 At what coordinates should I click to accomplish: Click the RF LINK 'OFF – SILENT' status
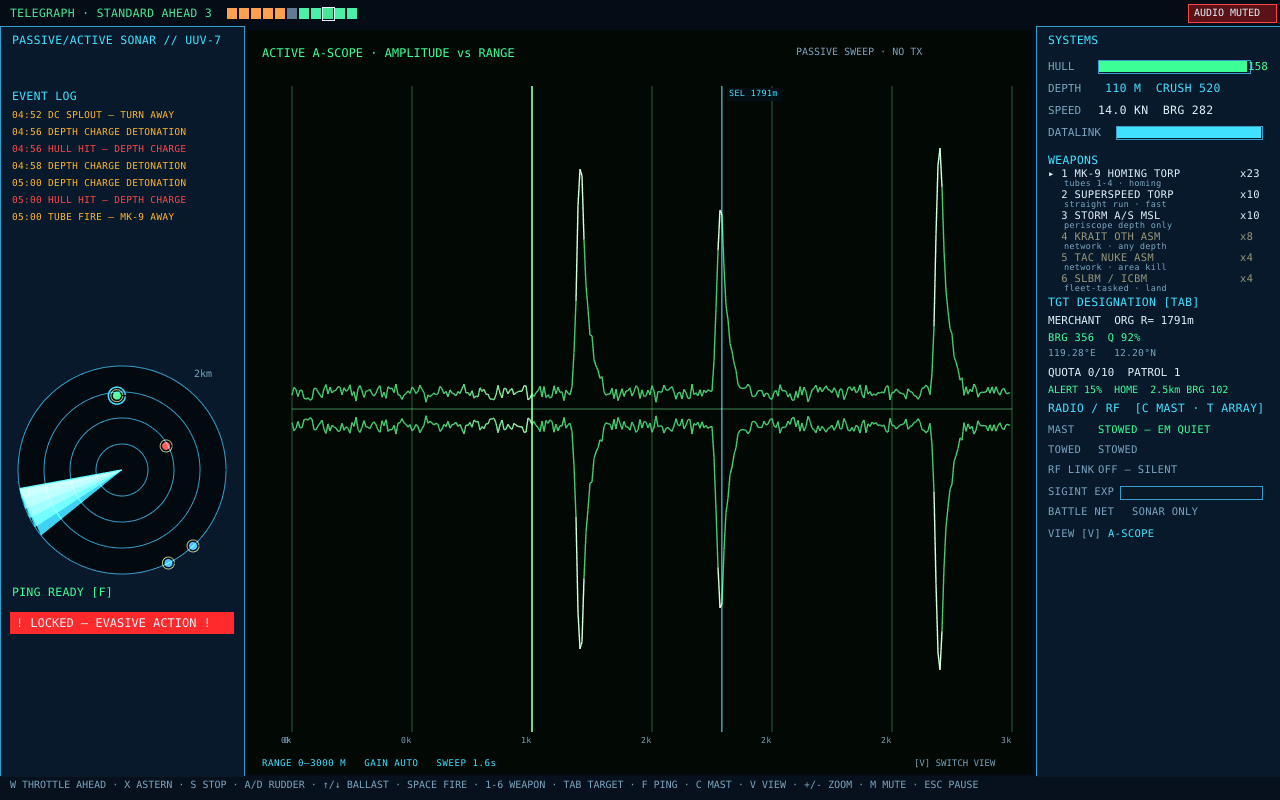[1138, 470]
